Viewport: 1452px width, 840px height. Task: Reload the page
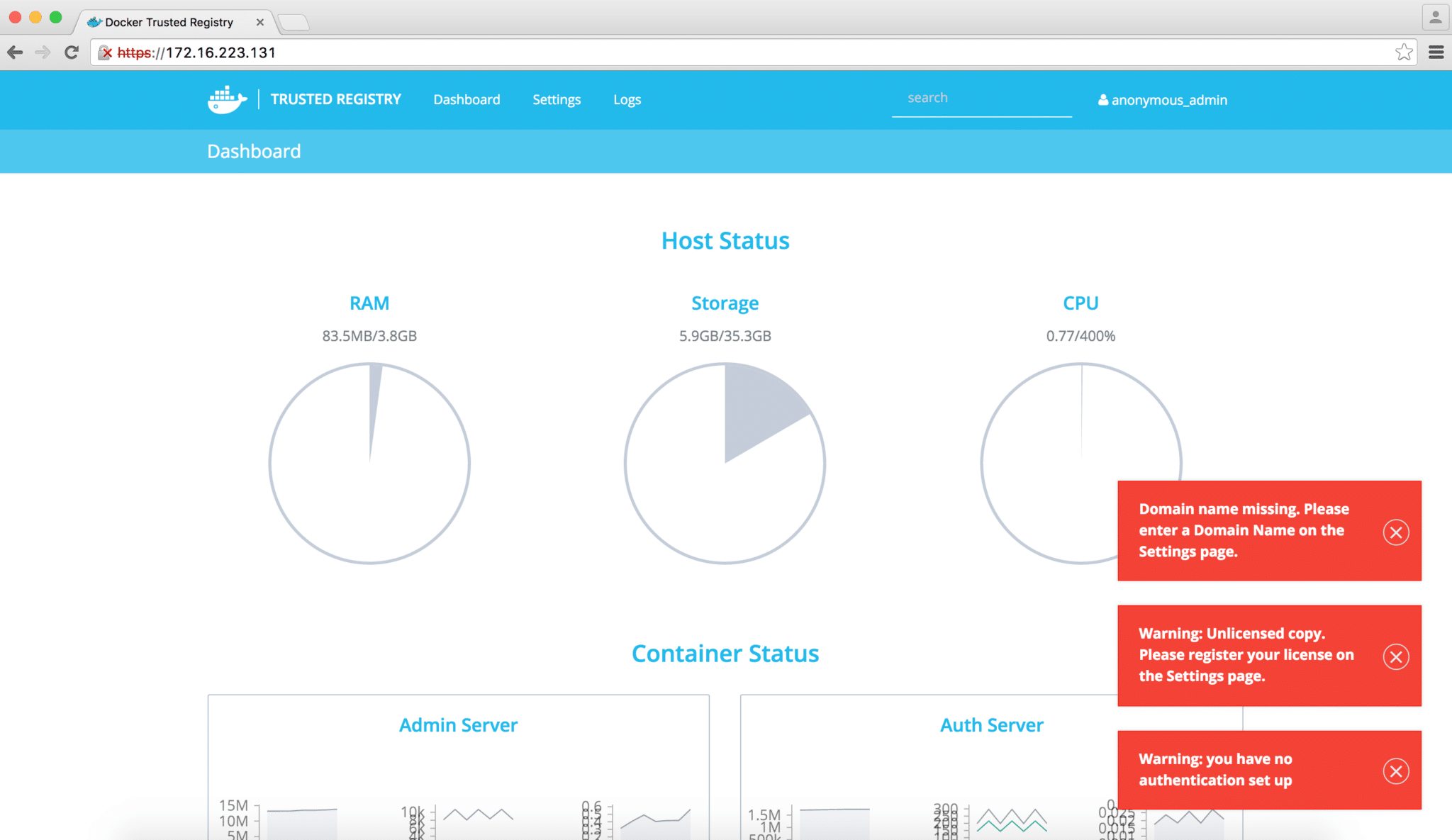71,52
